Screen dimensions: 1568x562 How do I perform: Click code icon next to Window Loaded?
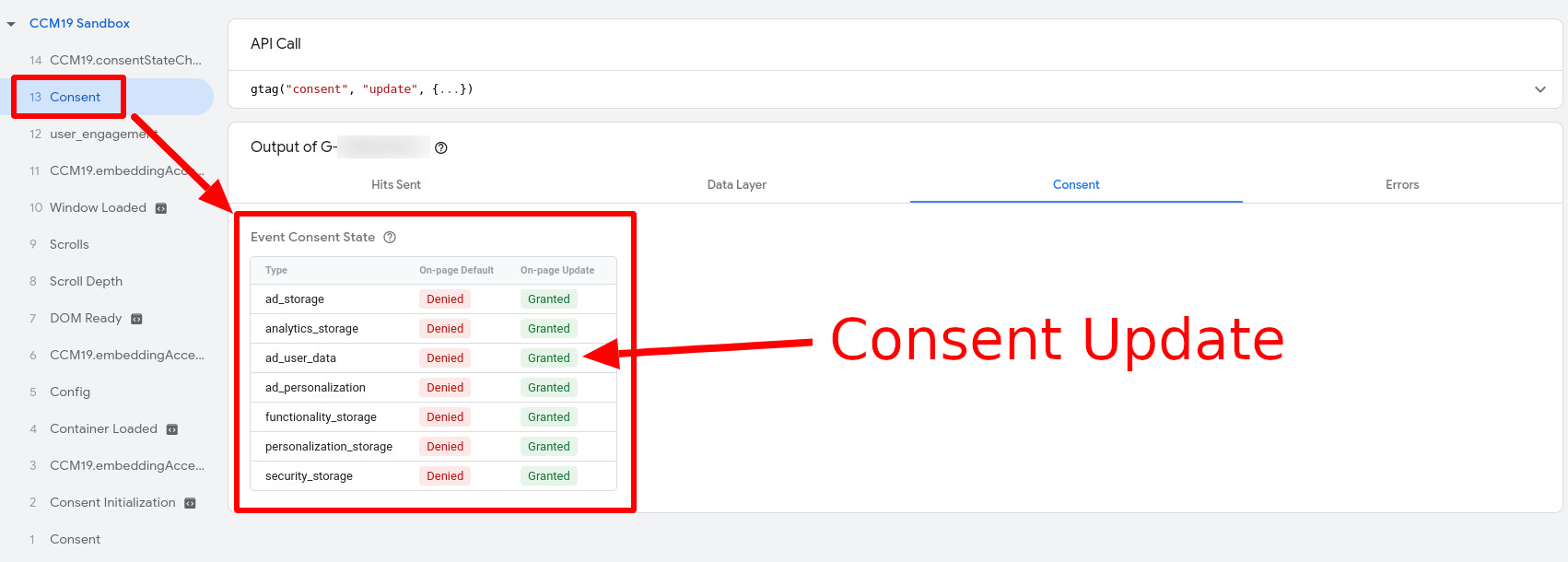pos(161,208)
